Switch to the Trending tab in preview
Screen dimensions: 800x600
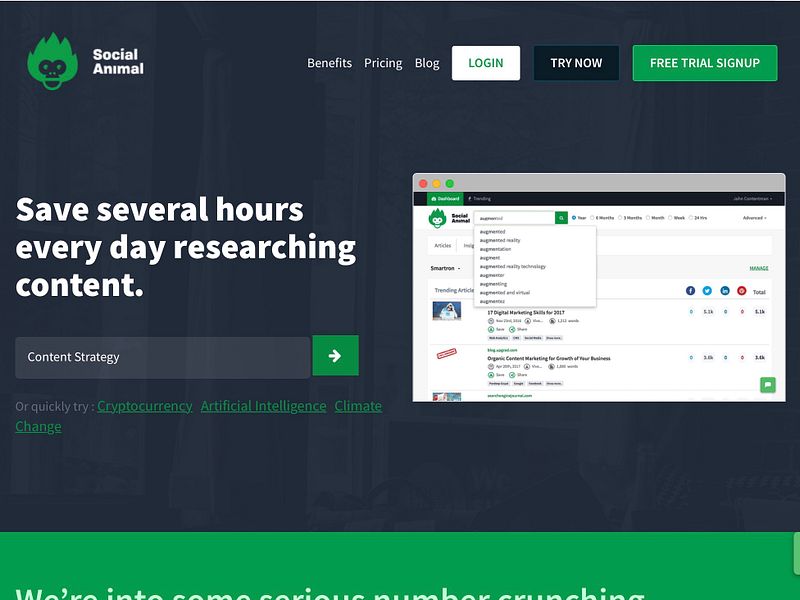point(480,198)
